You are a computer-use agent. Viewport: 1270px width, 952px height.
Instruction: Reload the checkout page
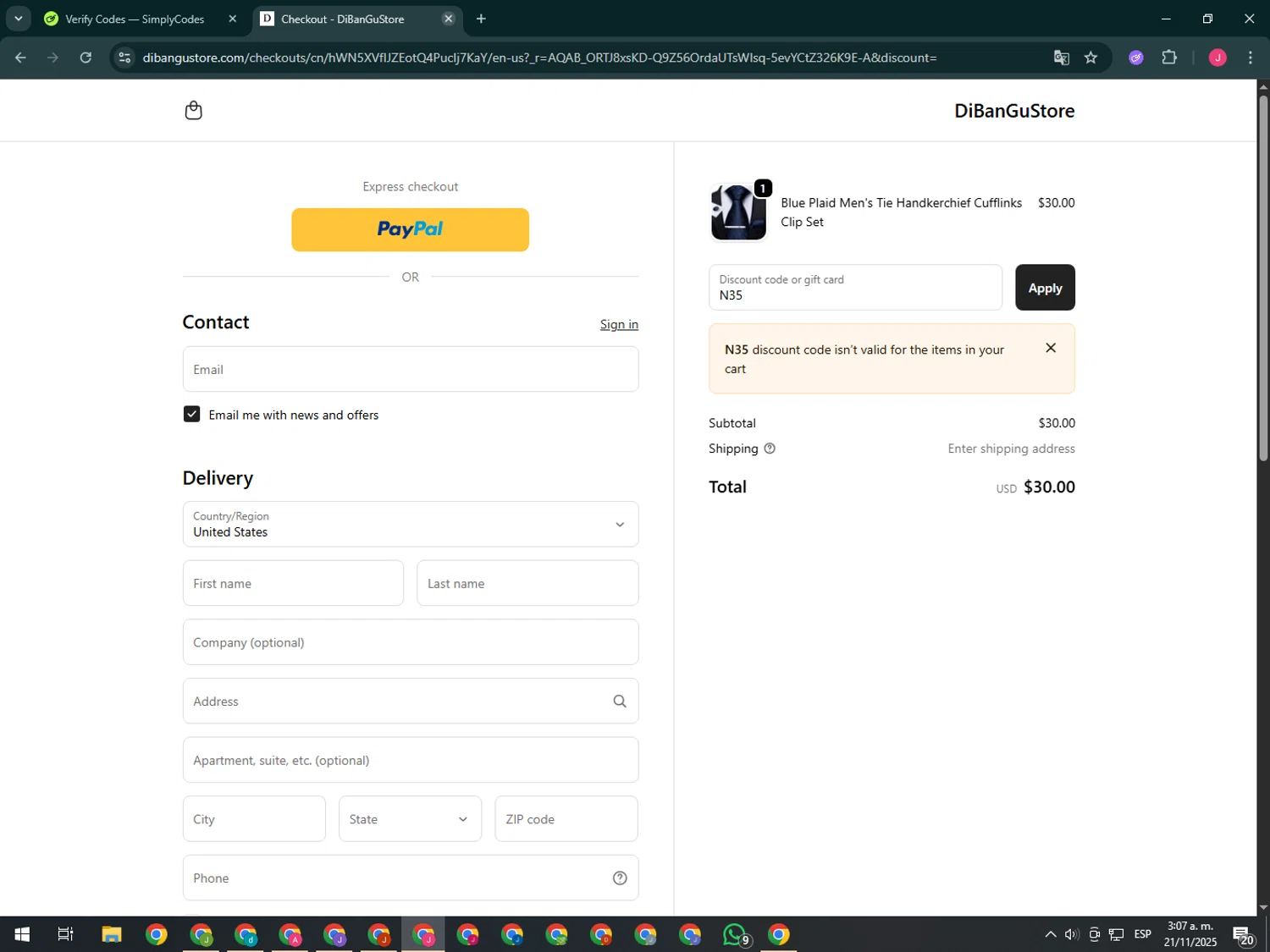(86, 58)
